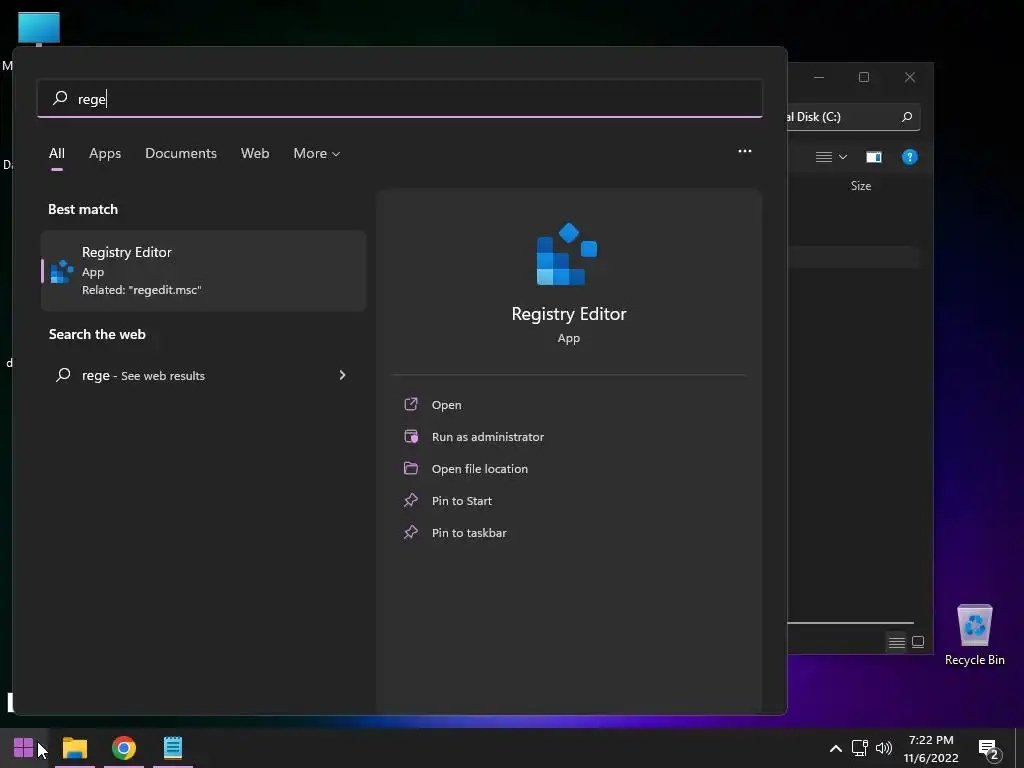Click the Open action icon
The width and height of the screenshot is (1024, 768).
[411, 404]
